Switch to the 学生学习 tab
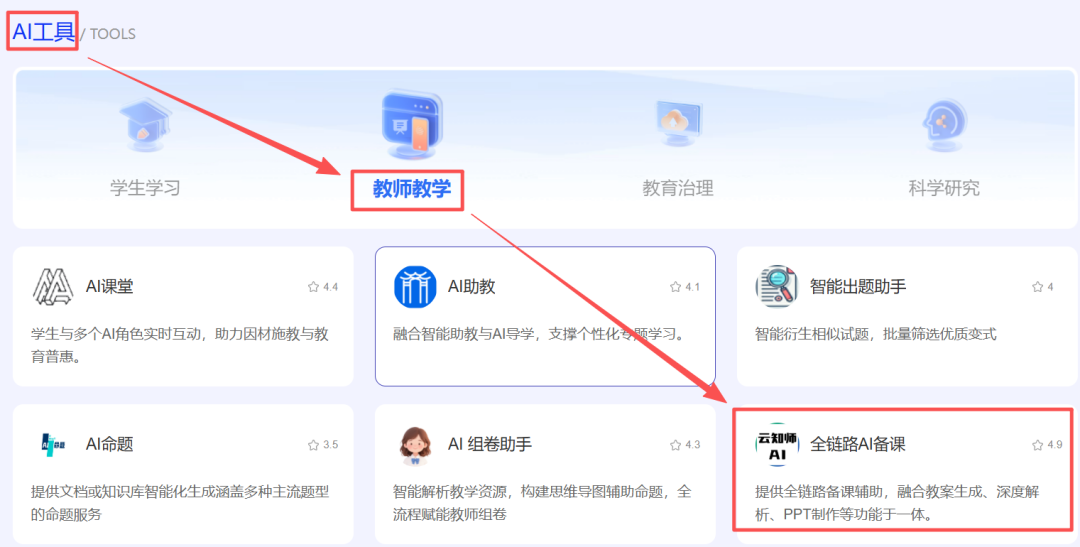 tap(145, 187)
